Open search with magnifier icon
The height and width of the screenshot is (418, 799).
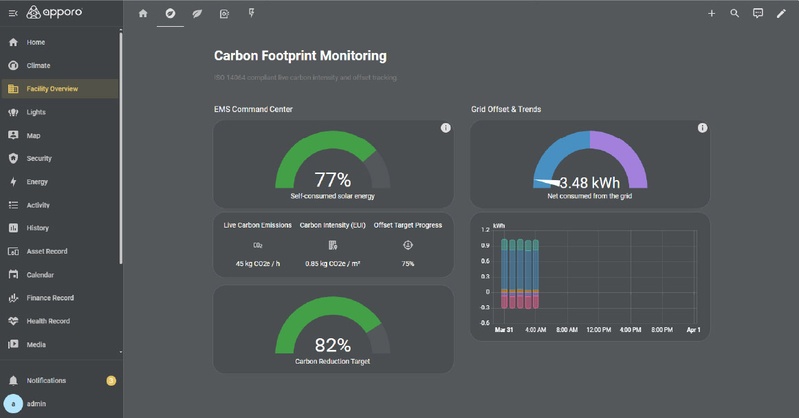tap(734, 13)
